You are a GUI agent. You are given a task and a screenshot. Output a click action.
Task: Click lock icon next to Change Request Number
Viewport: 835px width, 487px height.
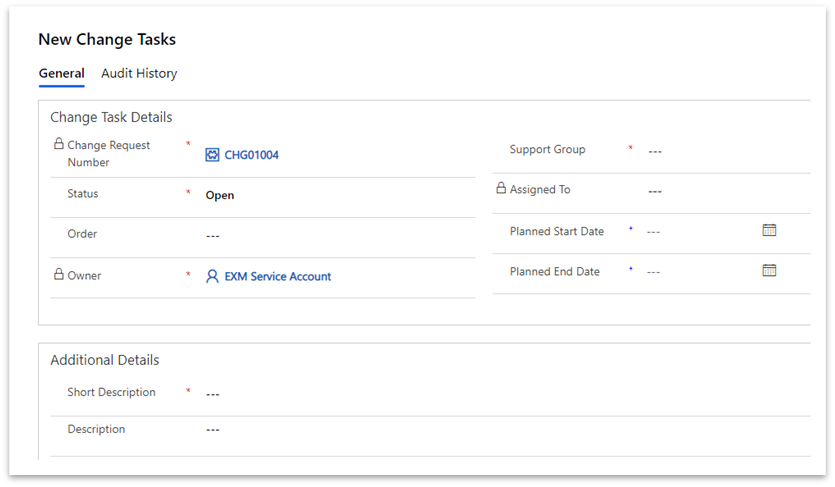click(x=59, y=144)
